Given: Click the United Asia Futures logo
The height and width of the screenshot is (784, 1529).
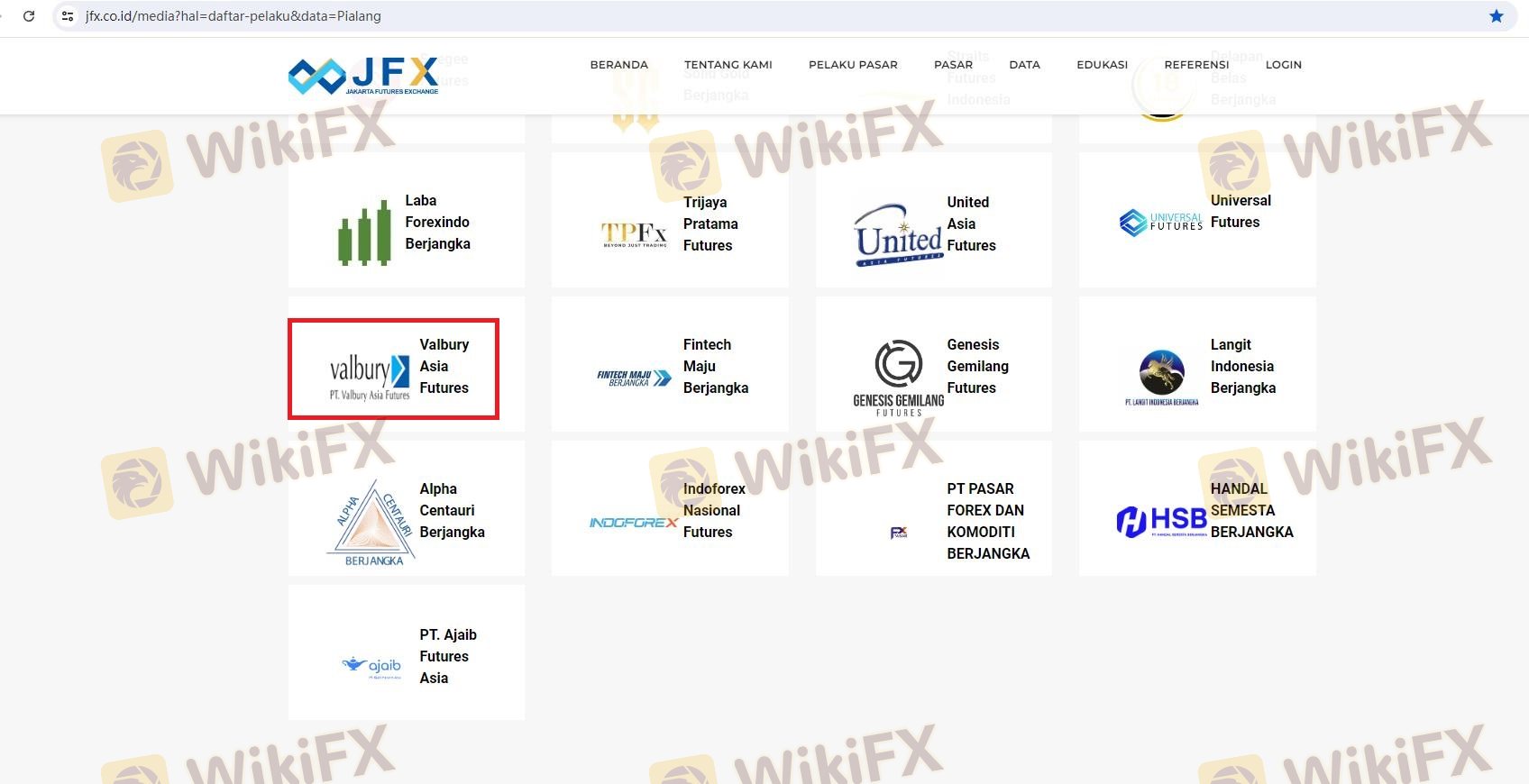Looking at the screenshot, I should click(x=899, y=235).
